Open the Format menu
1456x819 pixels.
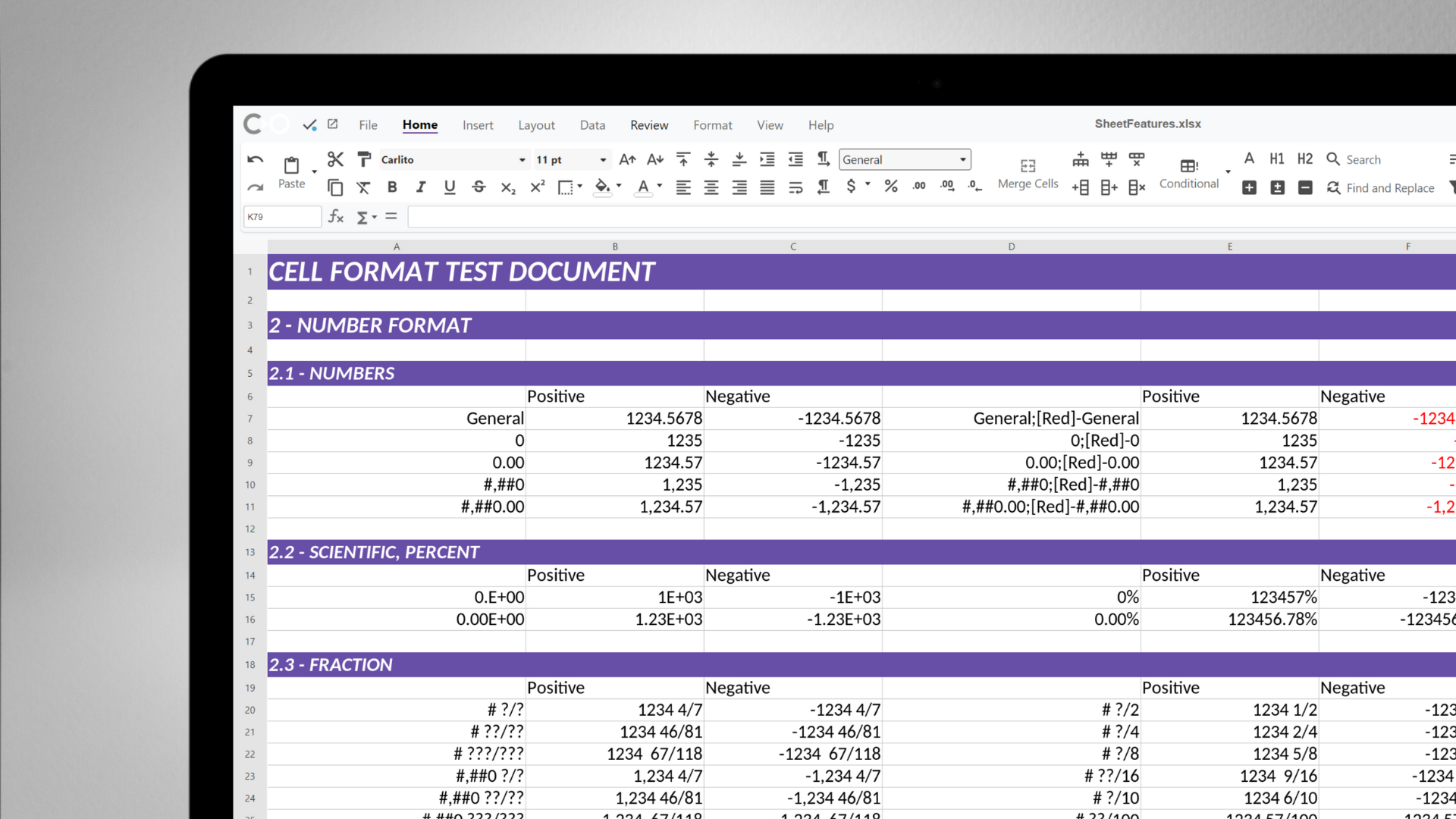[712, 125]
